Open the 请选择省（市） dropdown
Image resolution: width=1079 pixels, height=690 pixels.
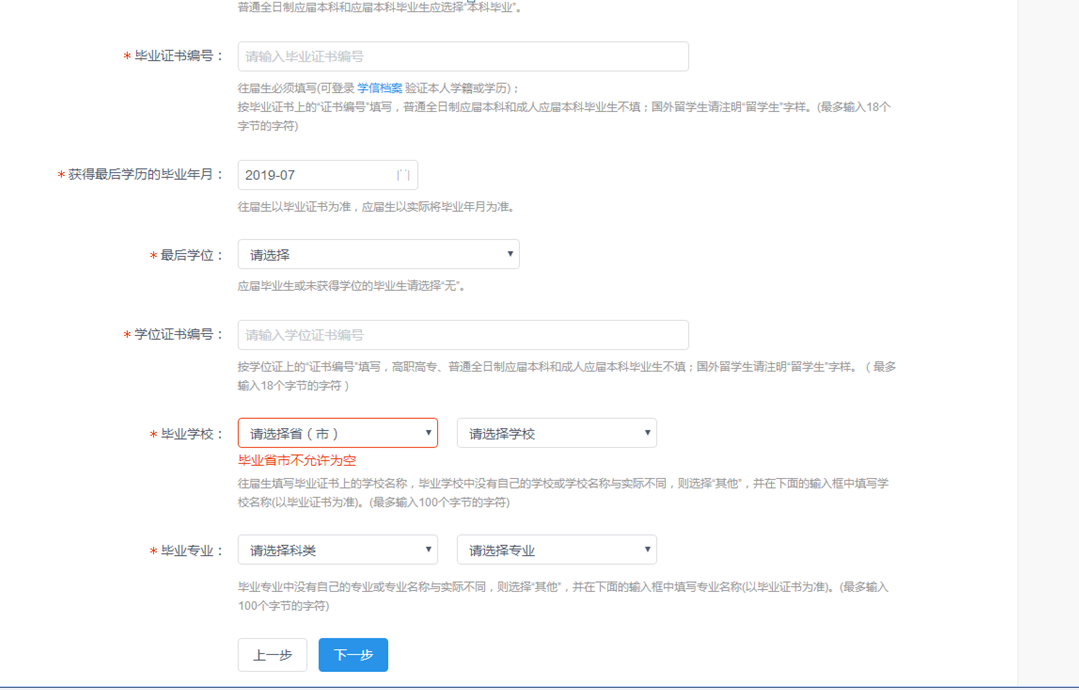tap(337, 433)
